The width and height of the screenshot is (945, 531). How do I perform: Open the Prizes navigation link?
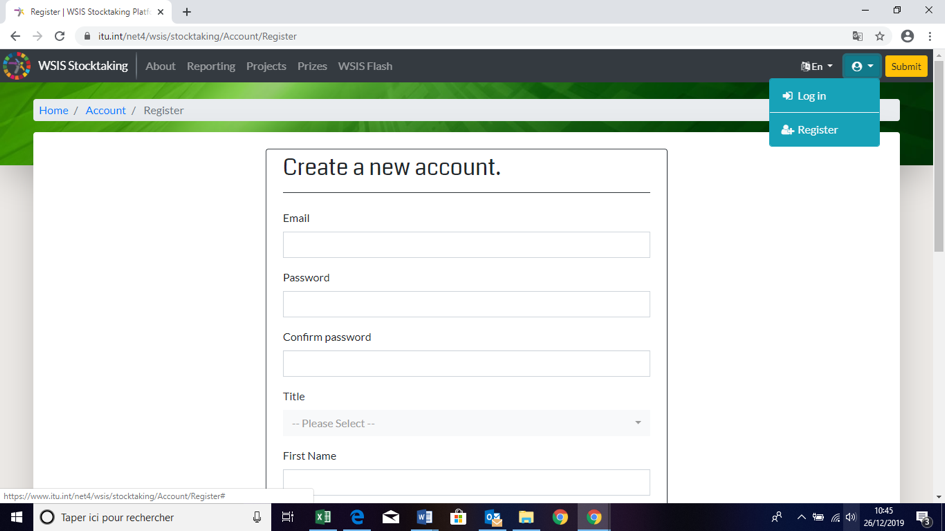[x=312, y=66]
